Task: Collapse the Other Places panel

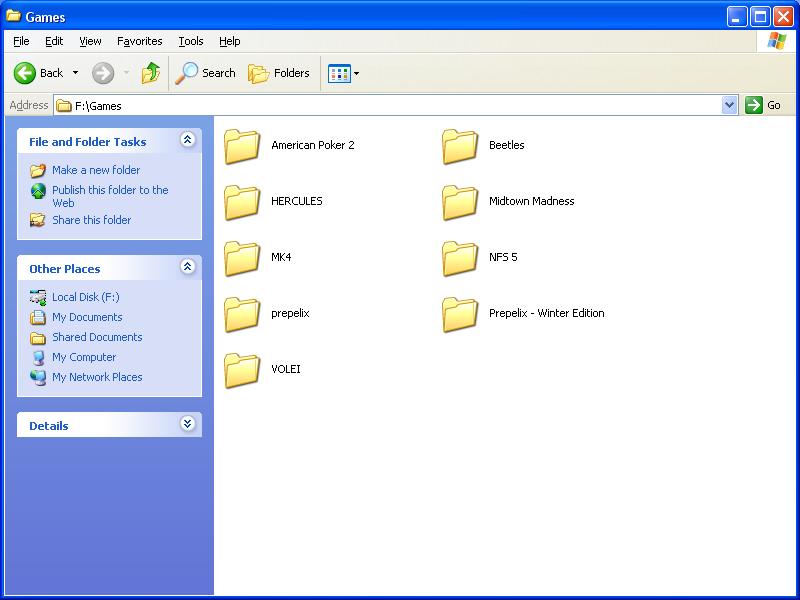Action: [188, 266]
